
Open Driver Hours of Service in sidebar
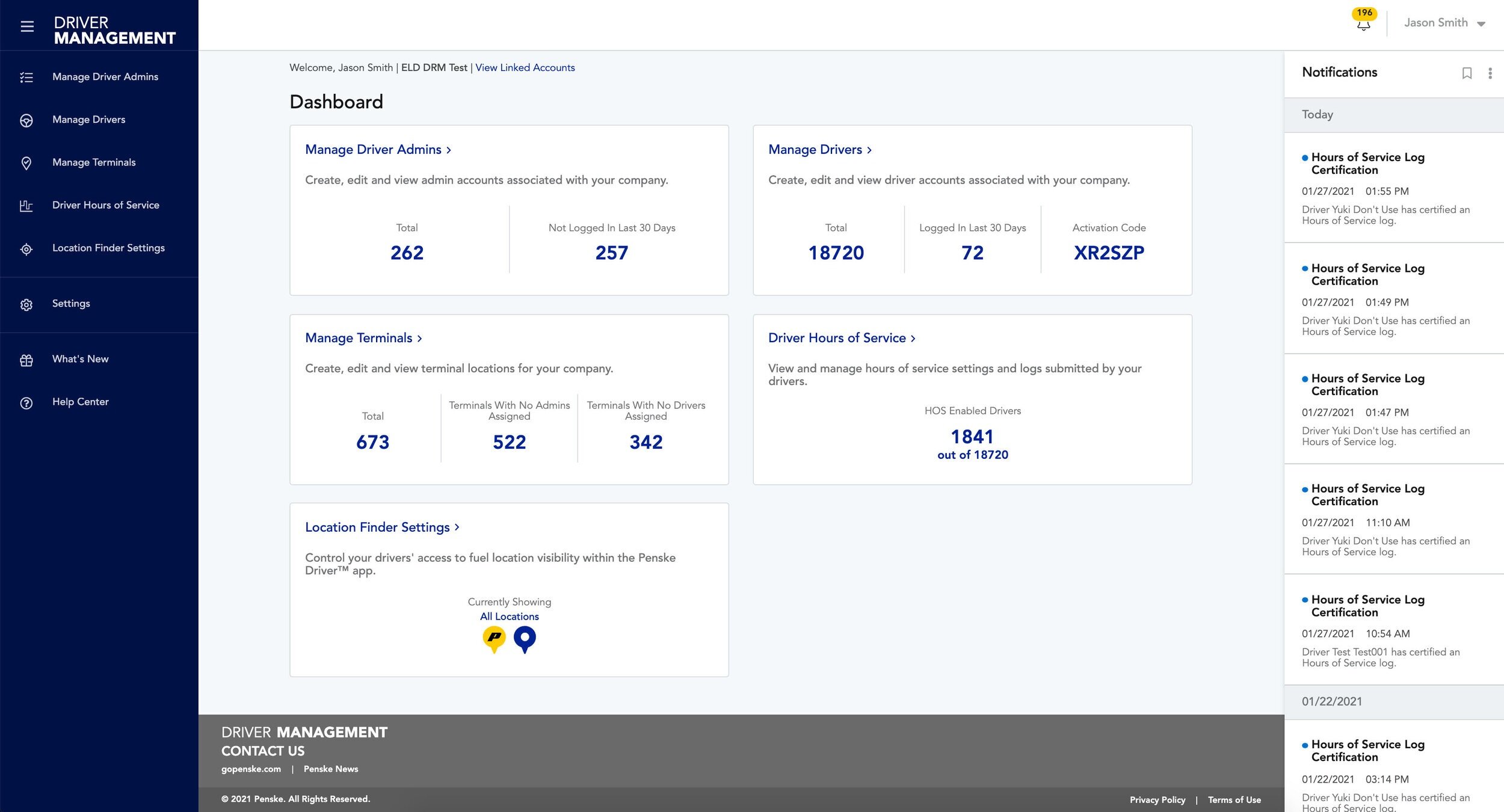click(106, 205)
